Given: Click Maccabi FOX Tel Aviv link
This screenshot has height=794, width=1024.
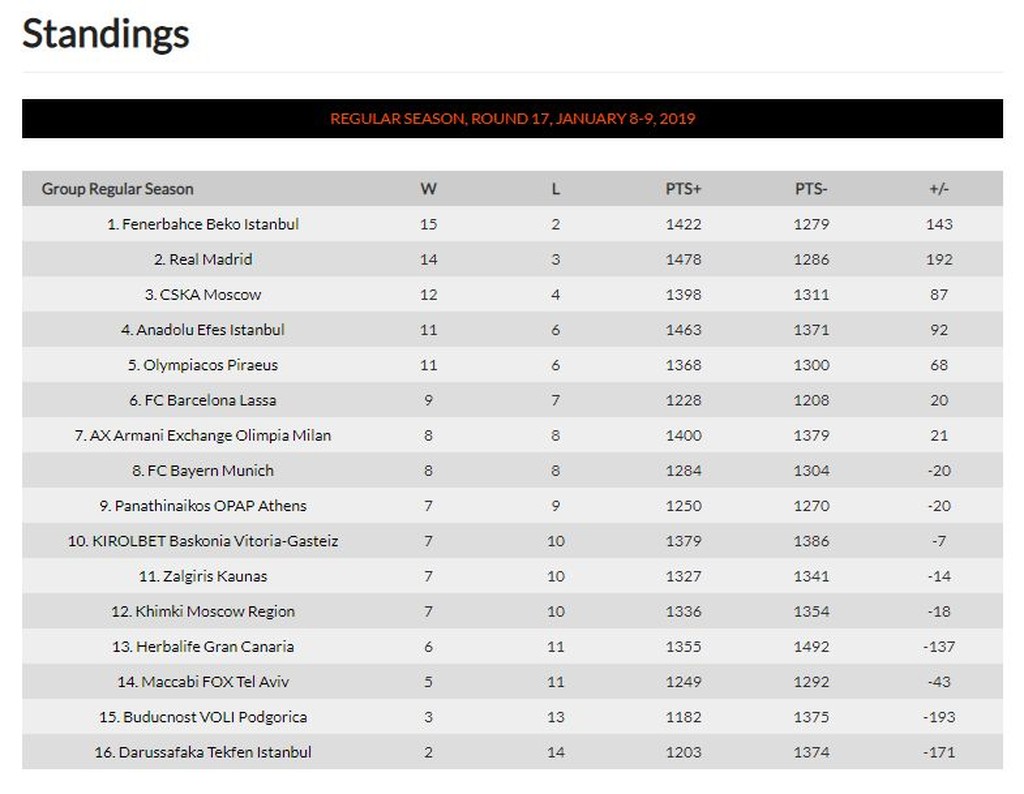Looking at the screenshot, I should coord(211,681).
